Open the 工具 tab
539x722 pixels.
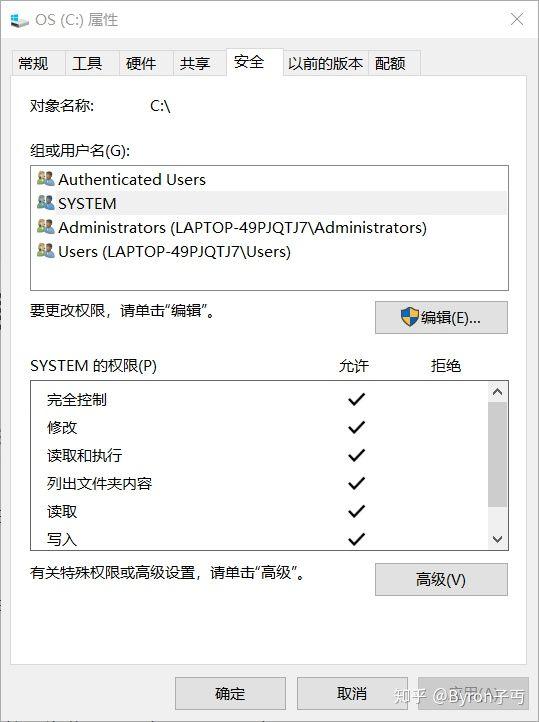click(87, 63)
